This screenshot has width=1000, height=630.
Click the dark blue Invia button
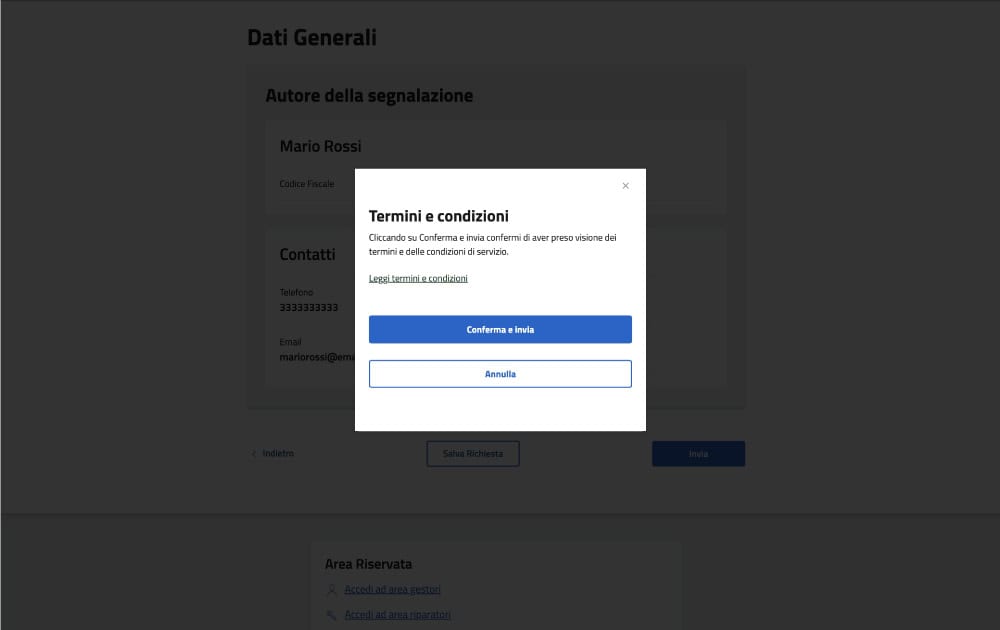698,453
